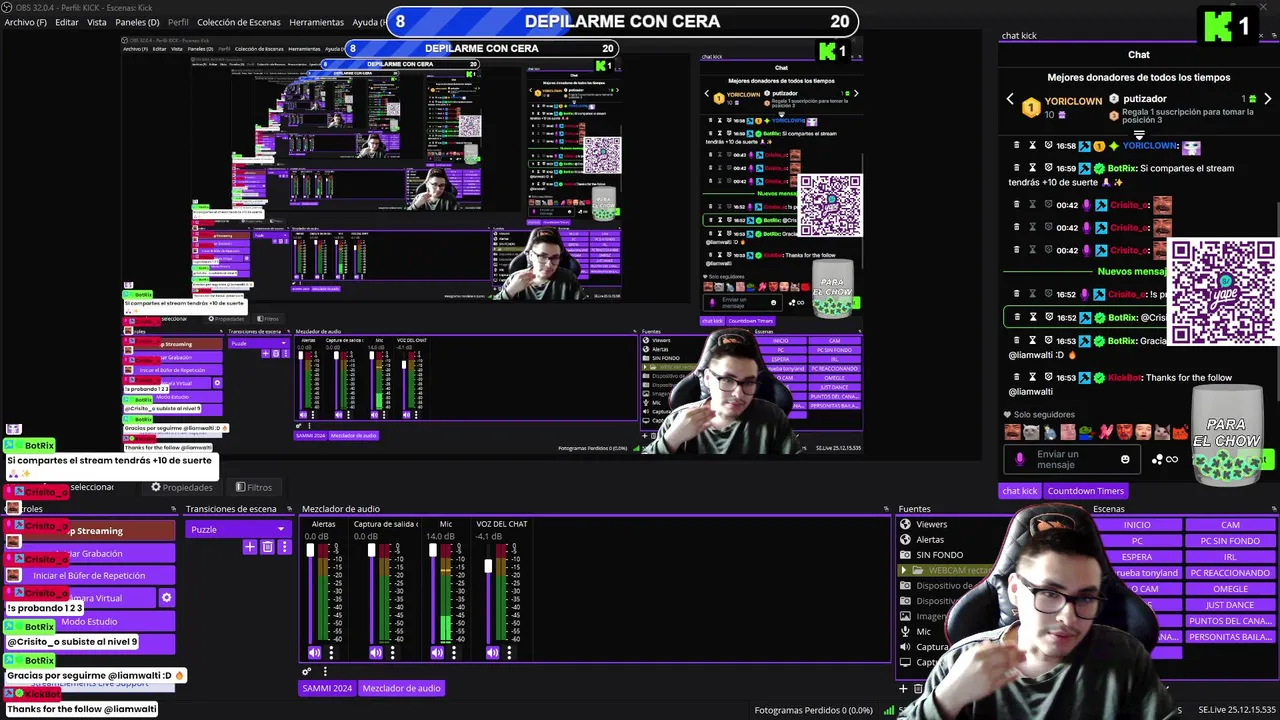This screenshot has height=720, width=1280.
Task: Expand the WEBCAM source group
Action: [904, 570]
